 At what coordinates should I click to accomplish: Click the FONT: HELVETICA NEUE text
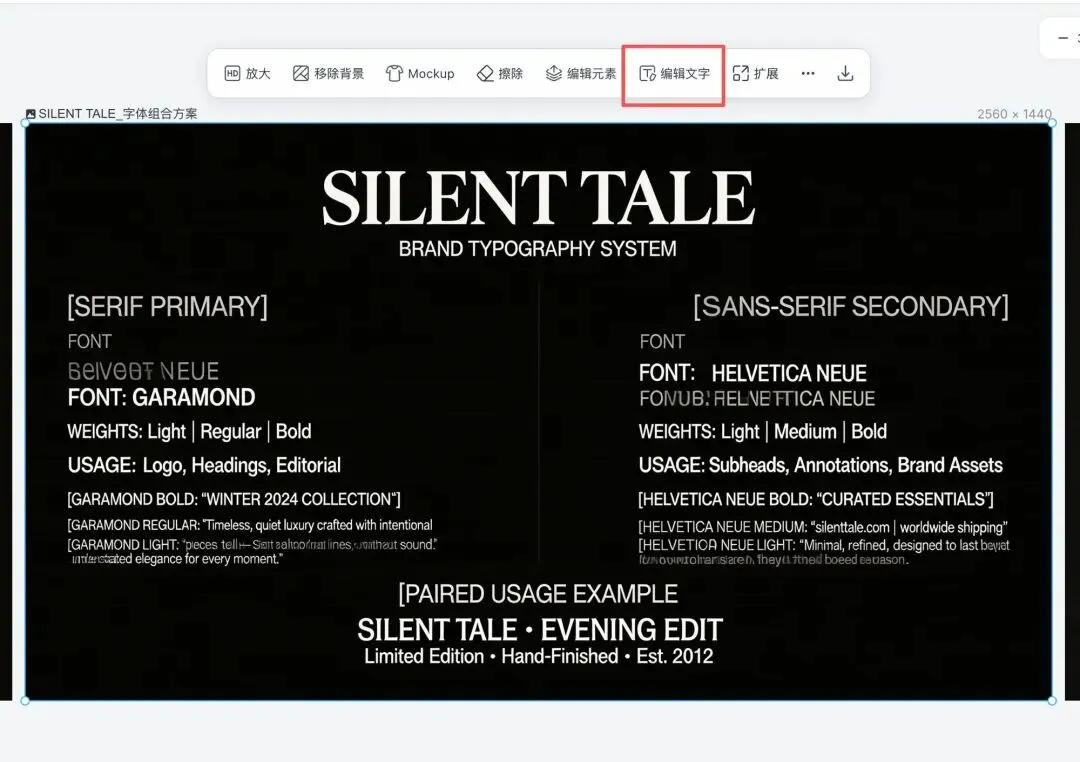pos(752,373)
